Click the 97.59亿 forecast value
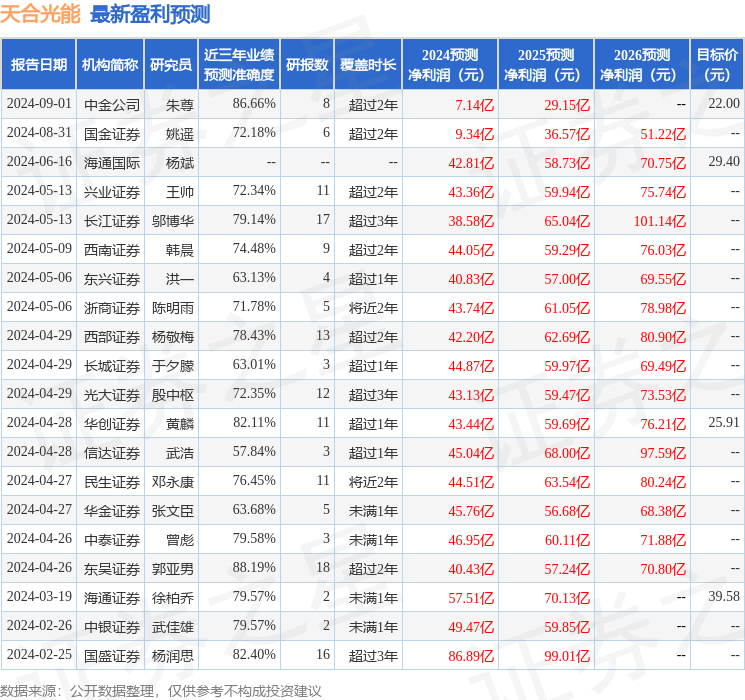This screenshot has width=745, height=700. coord(663,453)
